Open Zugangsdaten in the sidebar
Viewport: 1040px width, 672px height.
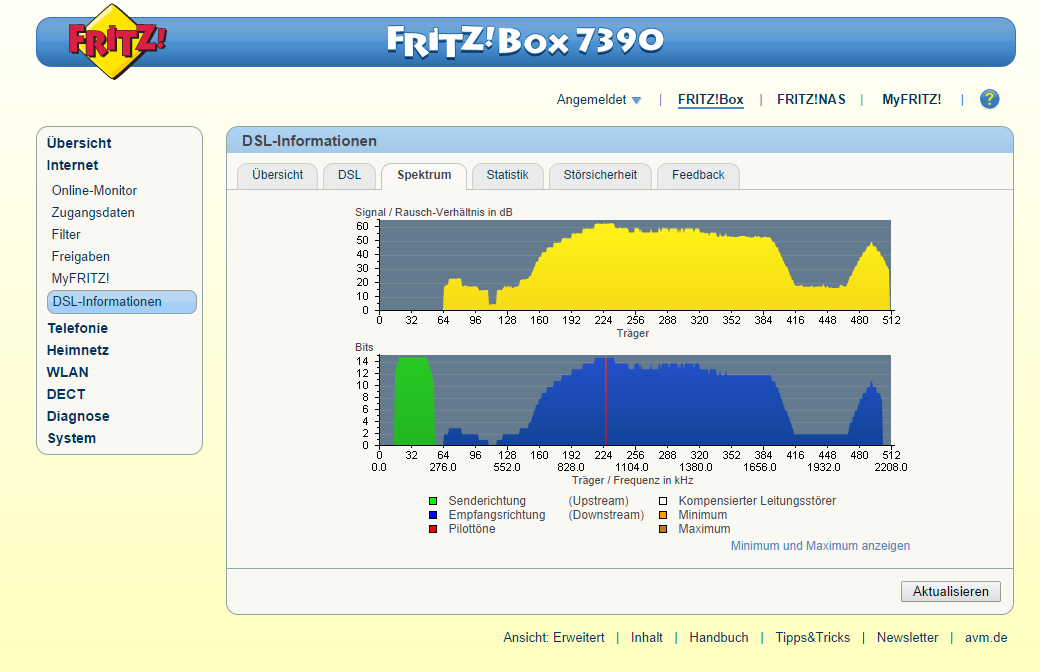[93, 212]
